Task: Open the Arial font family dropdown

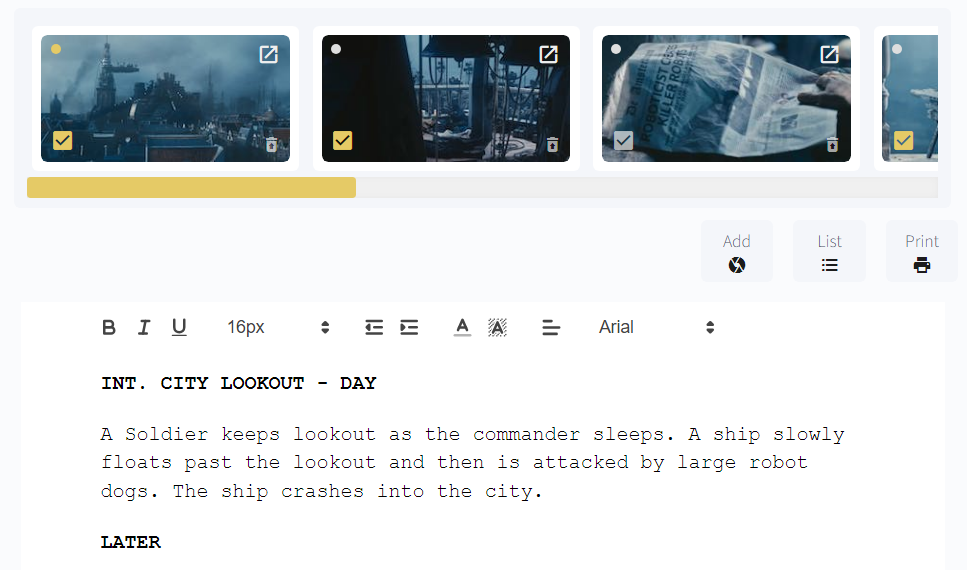Action: point(656,328)
